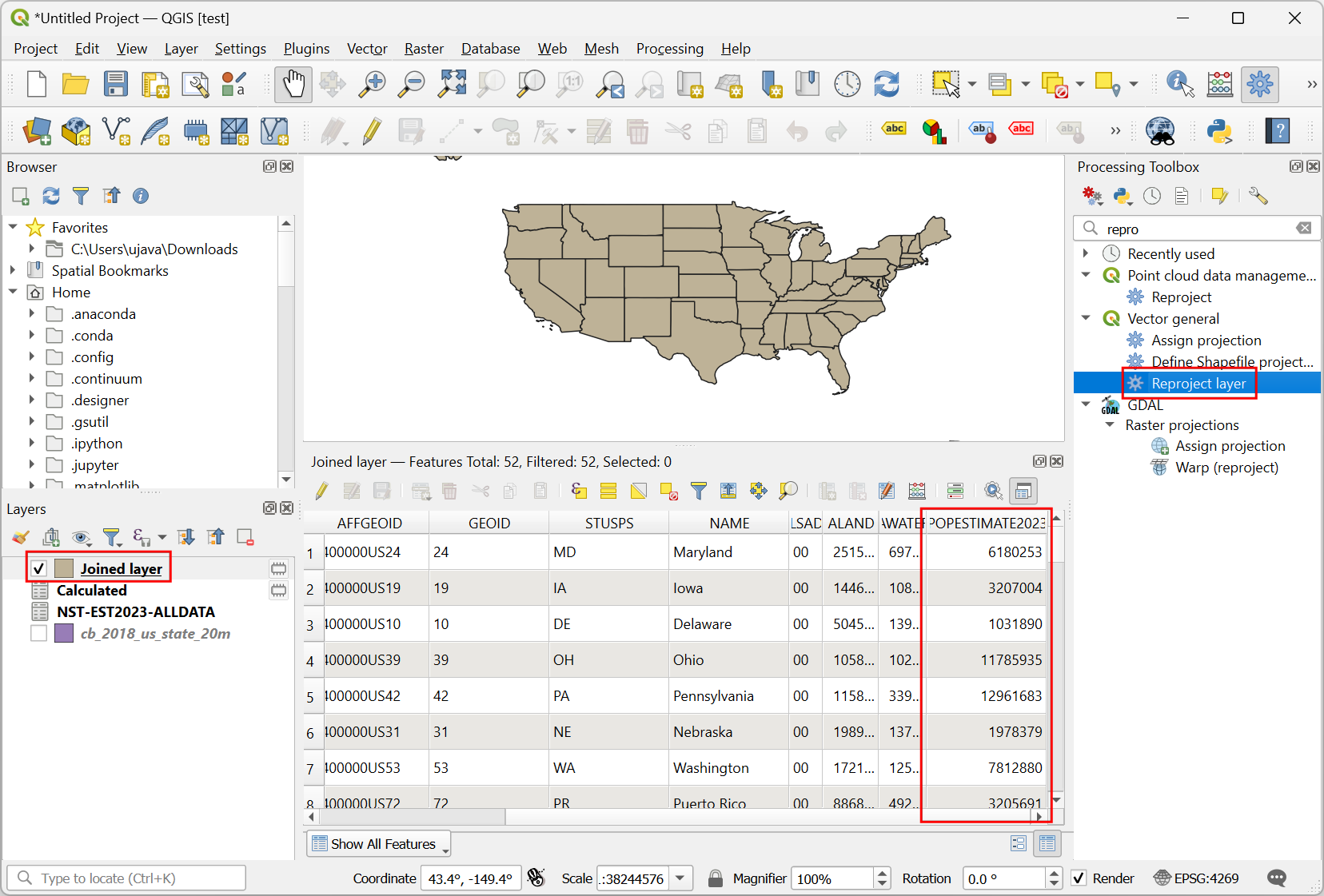Enable the cb_2018_us_state_20m layer checkbox
Screen dimensions: 1324x896
click(x=38, y=634)
